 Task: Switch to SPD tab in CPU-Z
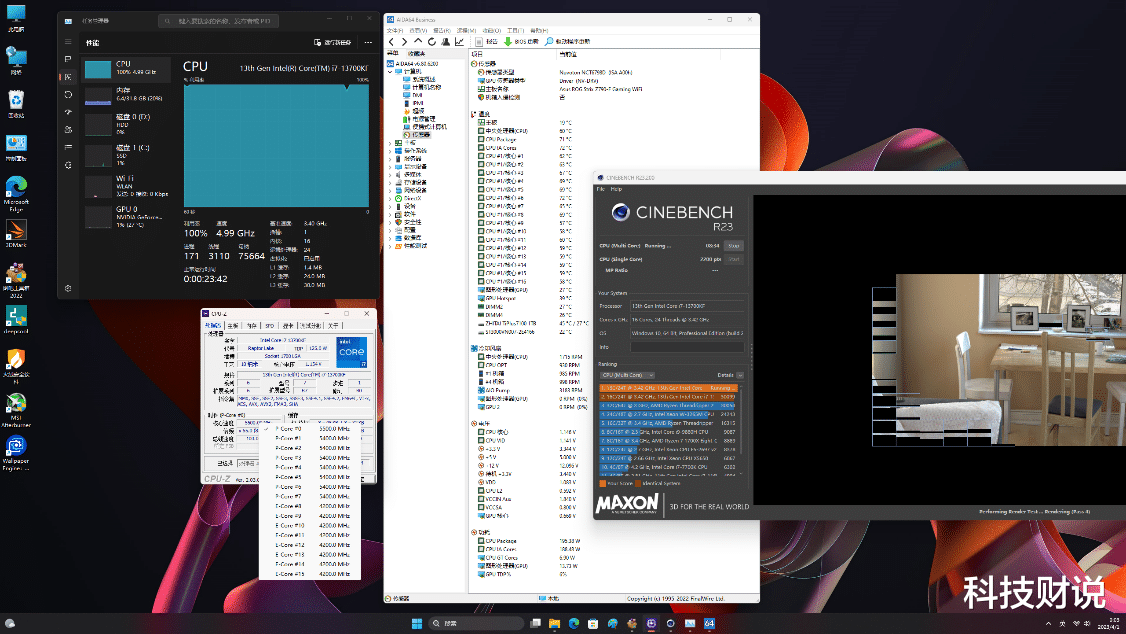269,325
